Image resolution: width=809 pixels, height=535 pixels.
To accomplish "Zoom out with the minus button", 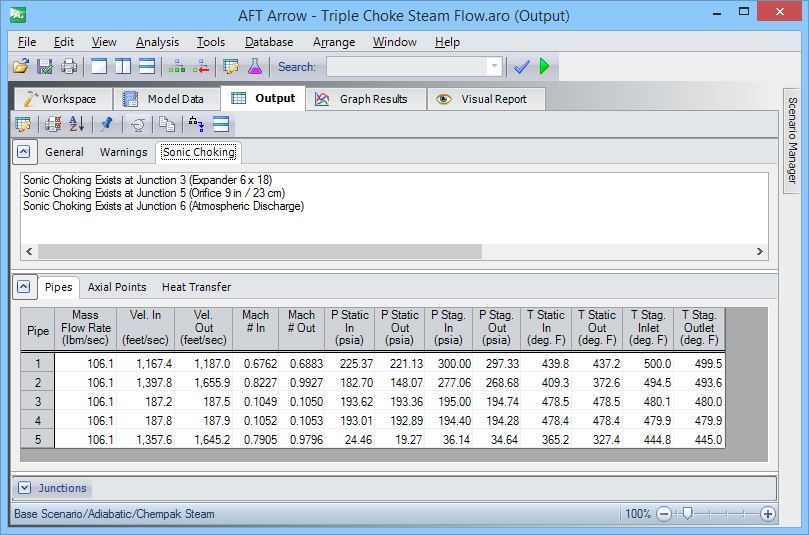I will tap(664, 514).
